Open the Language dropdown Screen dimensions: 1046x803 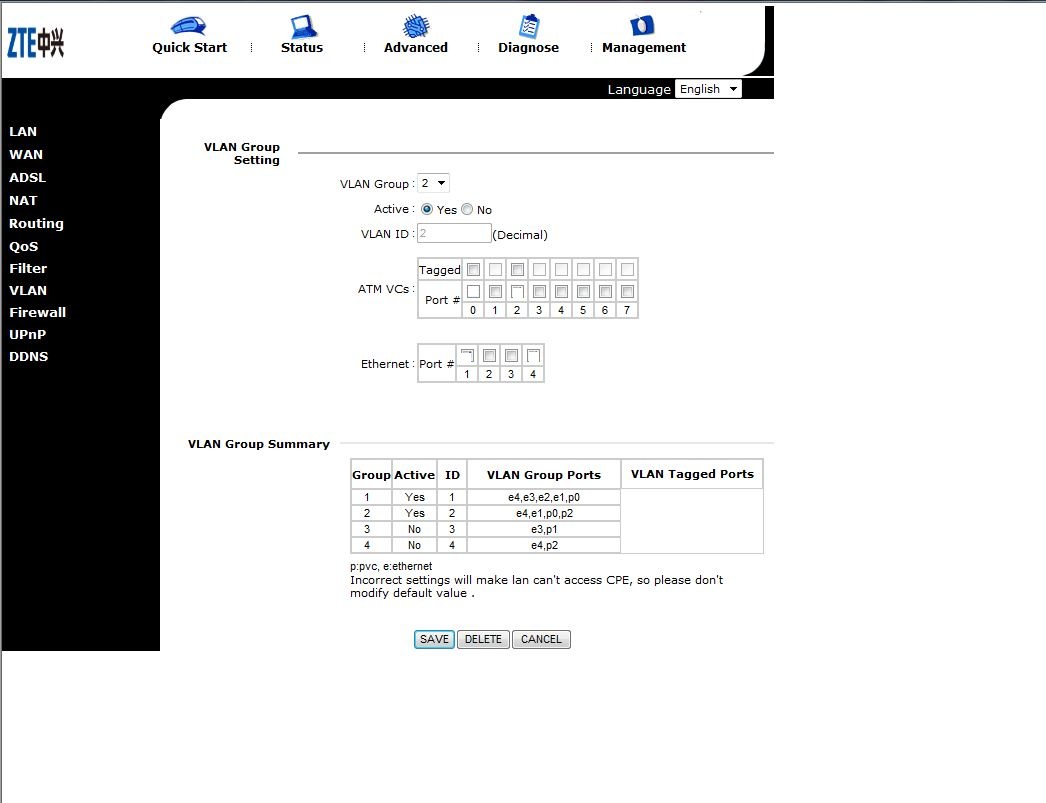point(708,89)
